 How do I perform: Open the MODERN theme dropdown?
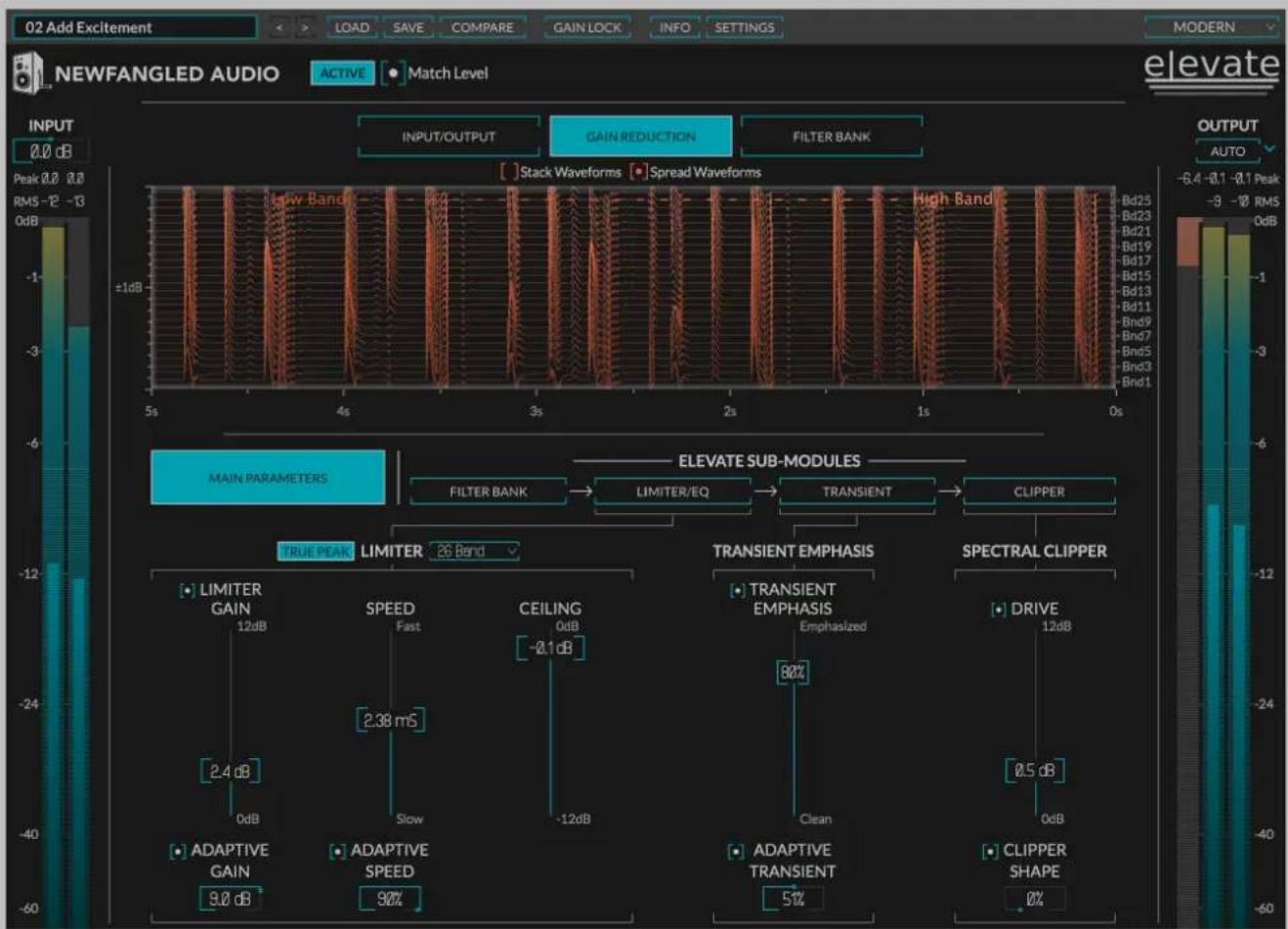1212,27
